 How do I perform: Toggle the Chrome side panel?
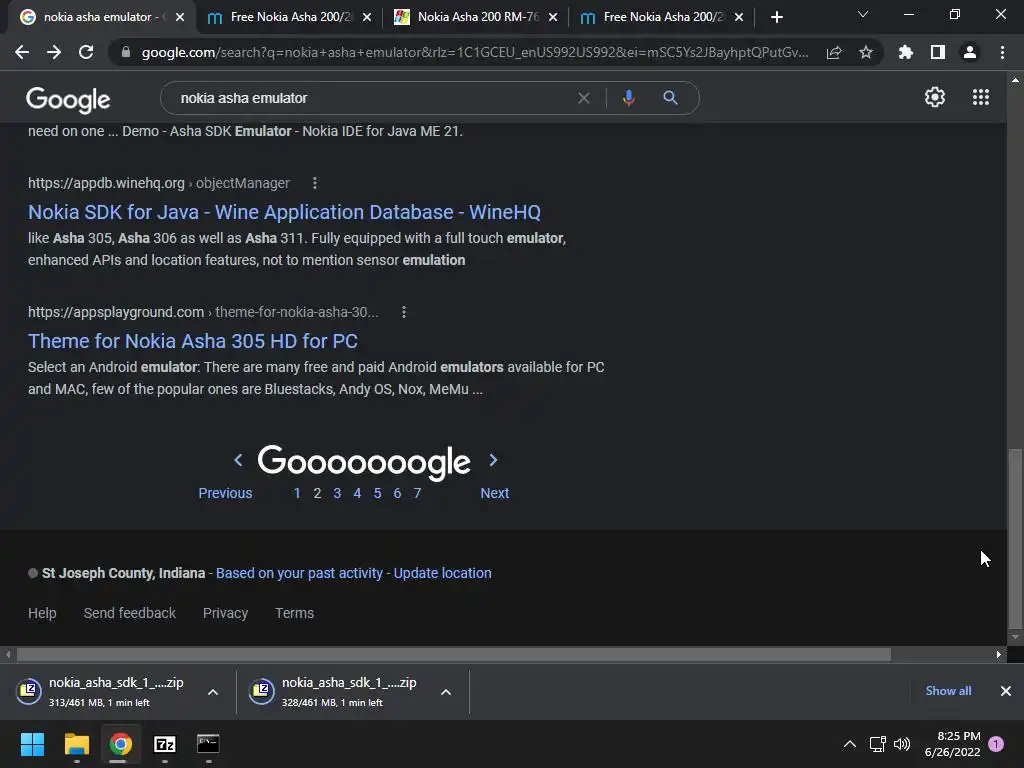(x=938, y=52)
